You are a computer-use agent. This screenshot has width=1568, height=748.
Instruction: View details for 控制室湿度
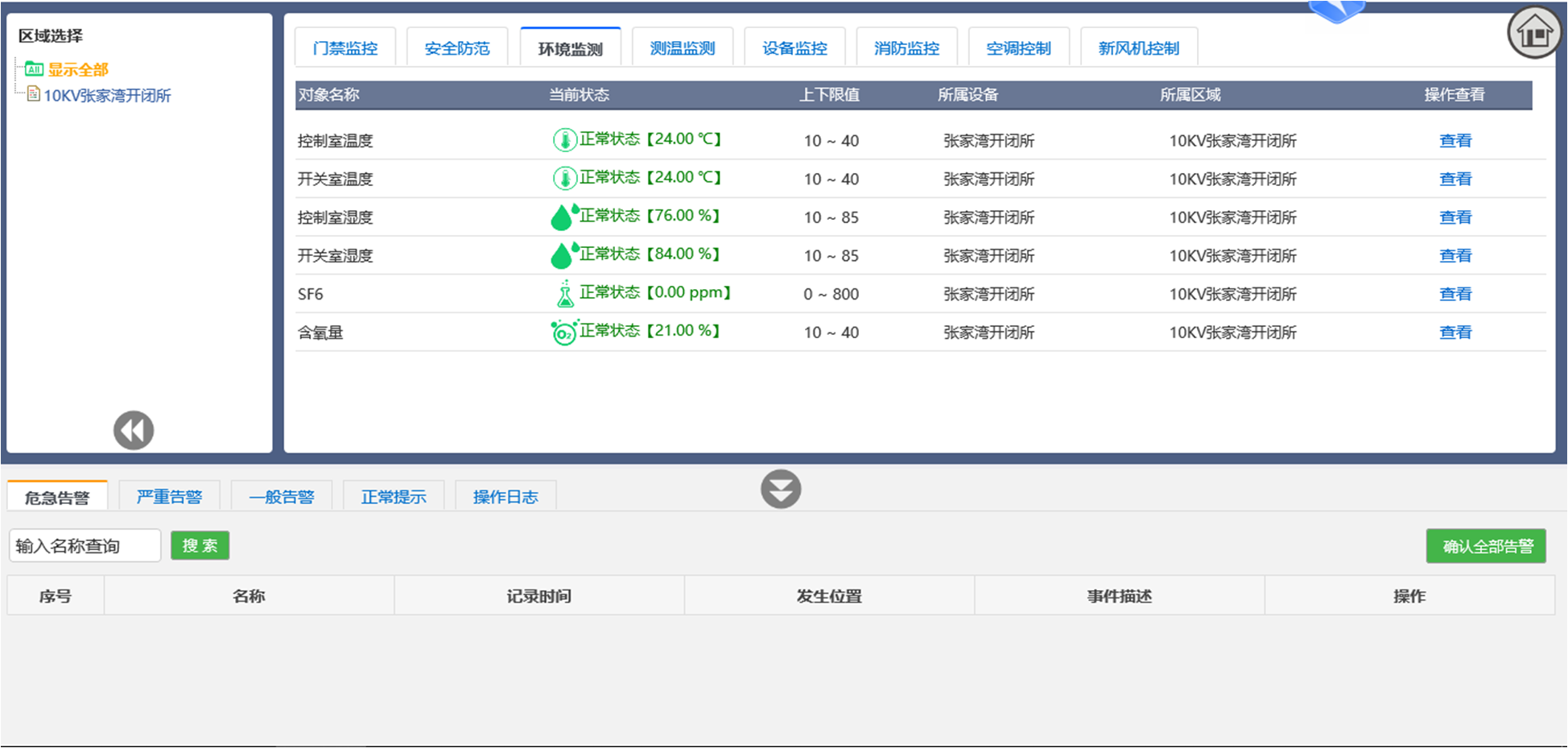coord(1455,217)
